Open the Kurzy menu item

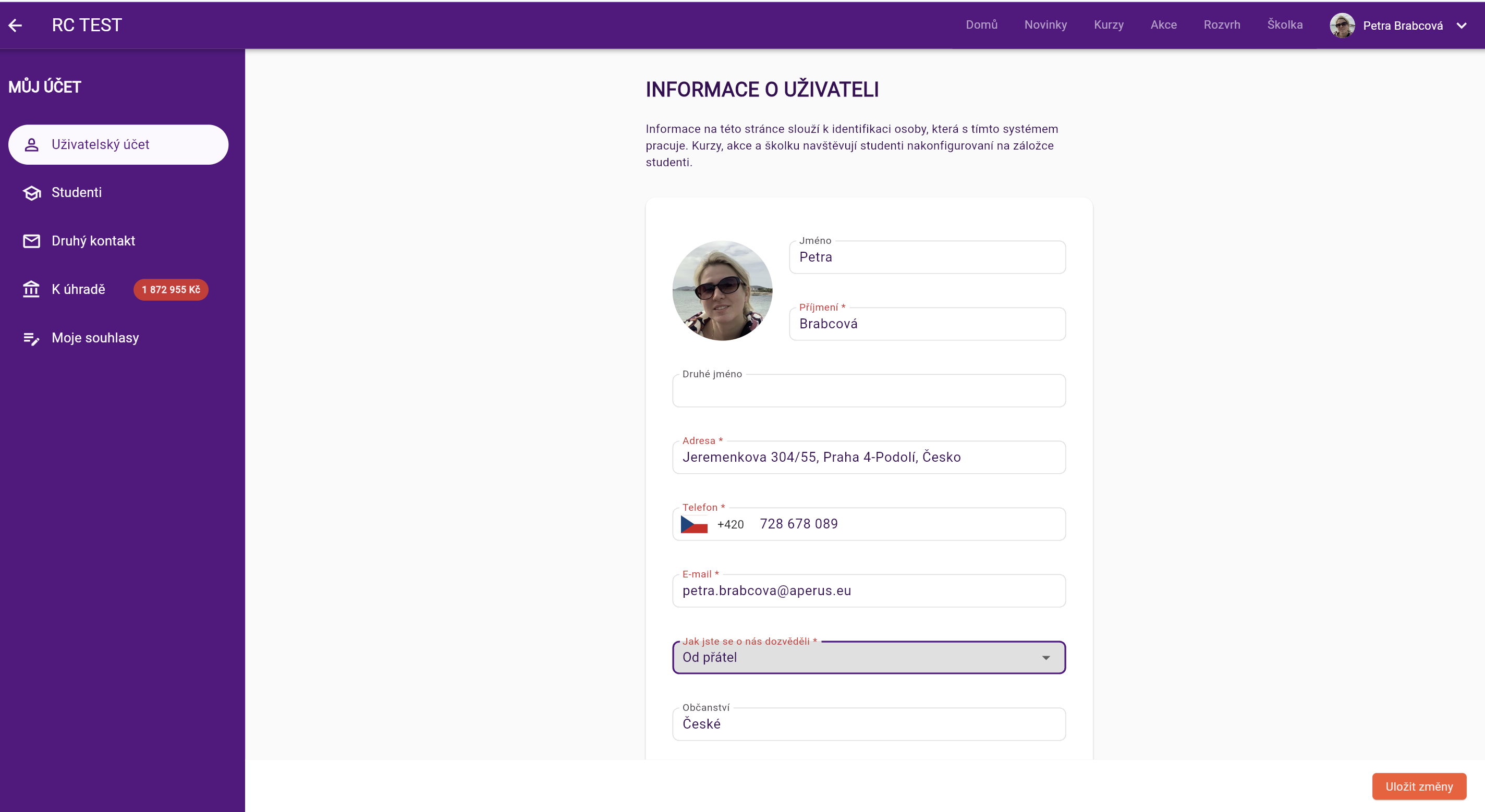point(1108,25)
